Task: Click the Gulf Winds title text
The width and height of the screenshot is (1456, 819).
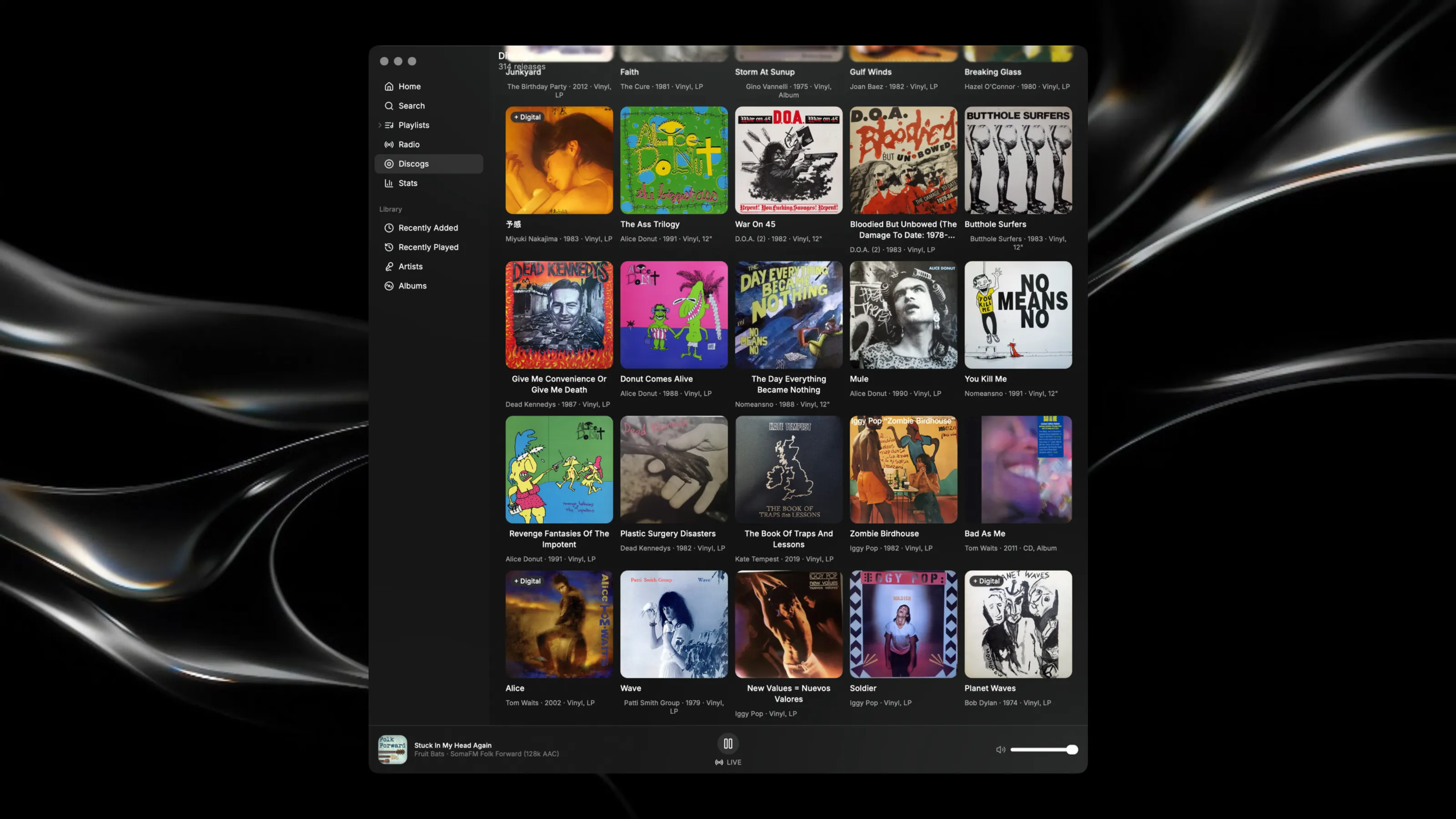Action: point(870,72)
